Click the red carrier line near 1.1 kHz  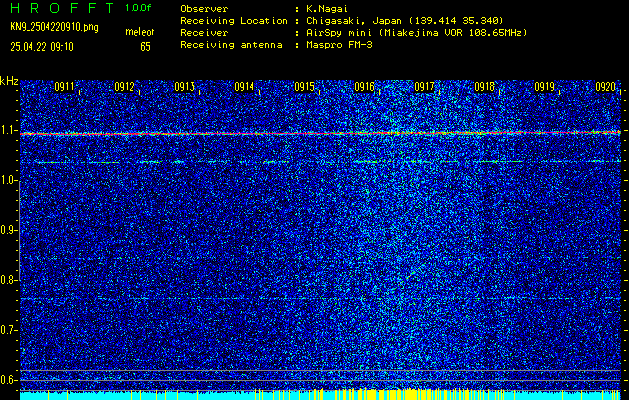(x=320, y=133)
